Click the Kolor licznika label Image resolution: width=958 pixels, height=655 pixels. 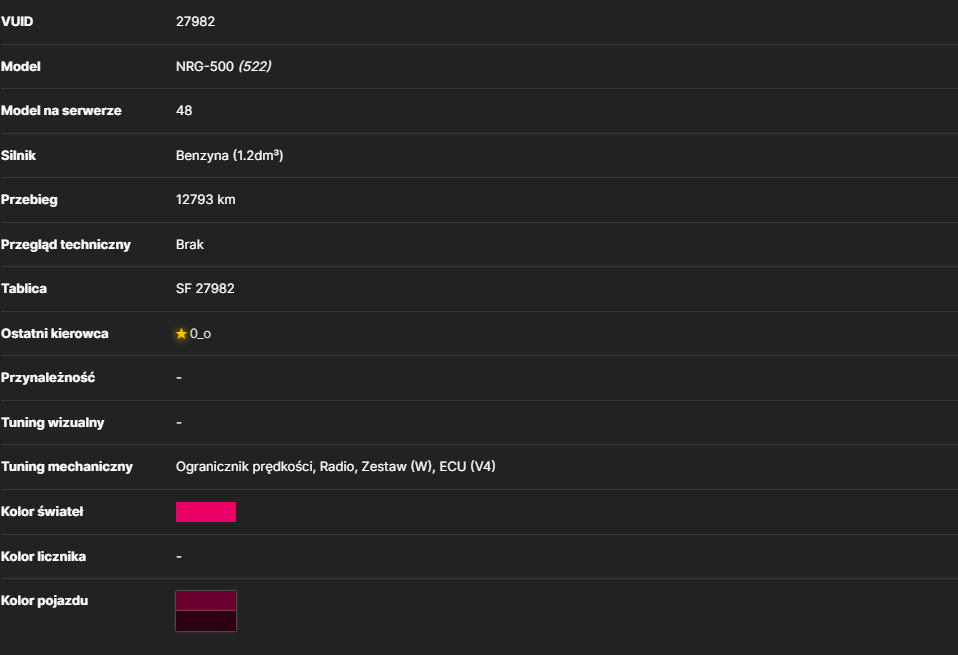click(43, 557)
